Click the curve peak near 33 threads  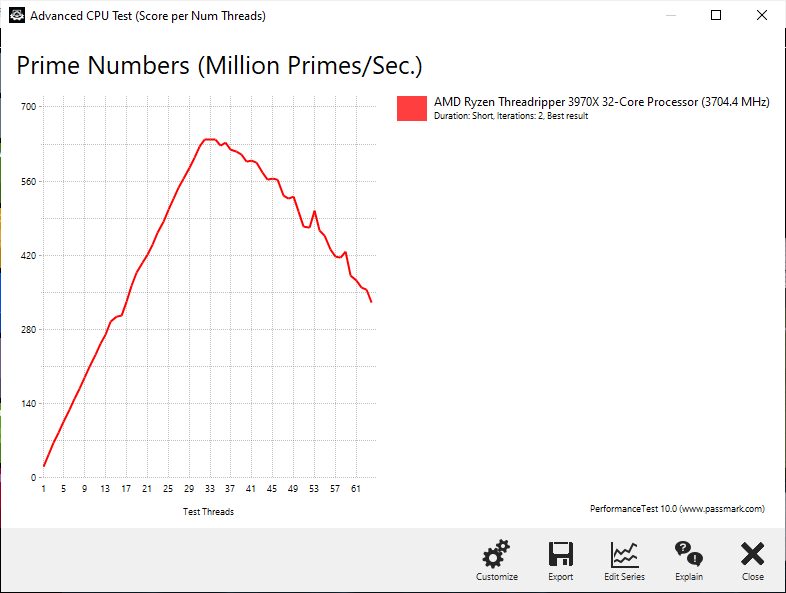point(210,139)
